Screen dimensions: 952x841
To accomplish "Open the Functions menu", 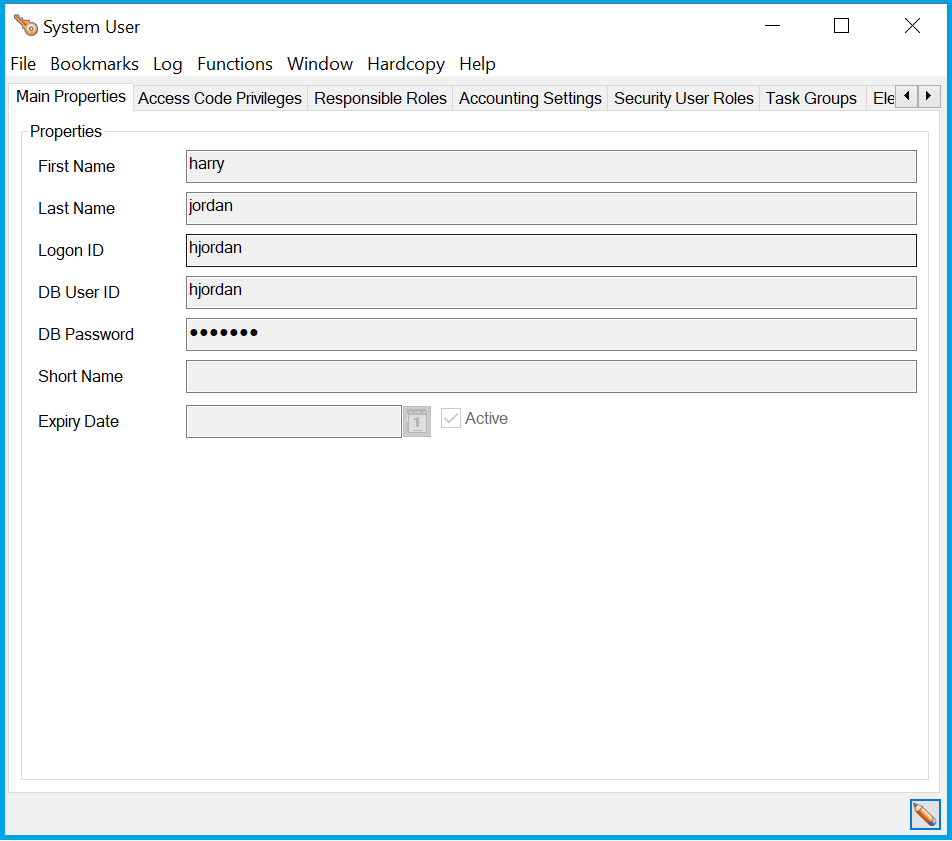I will [235, 64].
